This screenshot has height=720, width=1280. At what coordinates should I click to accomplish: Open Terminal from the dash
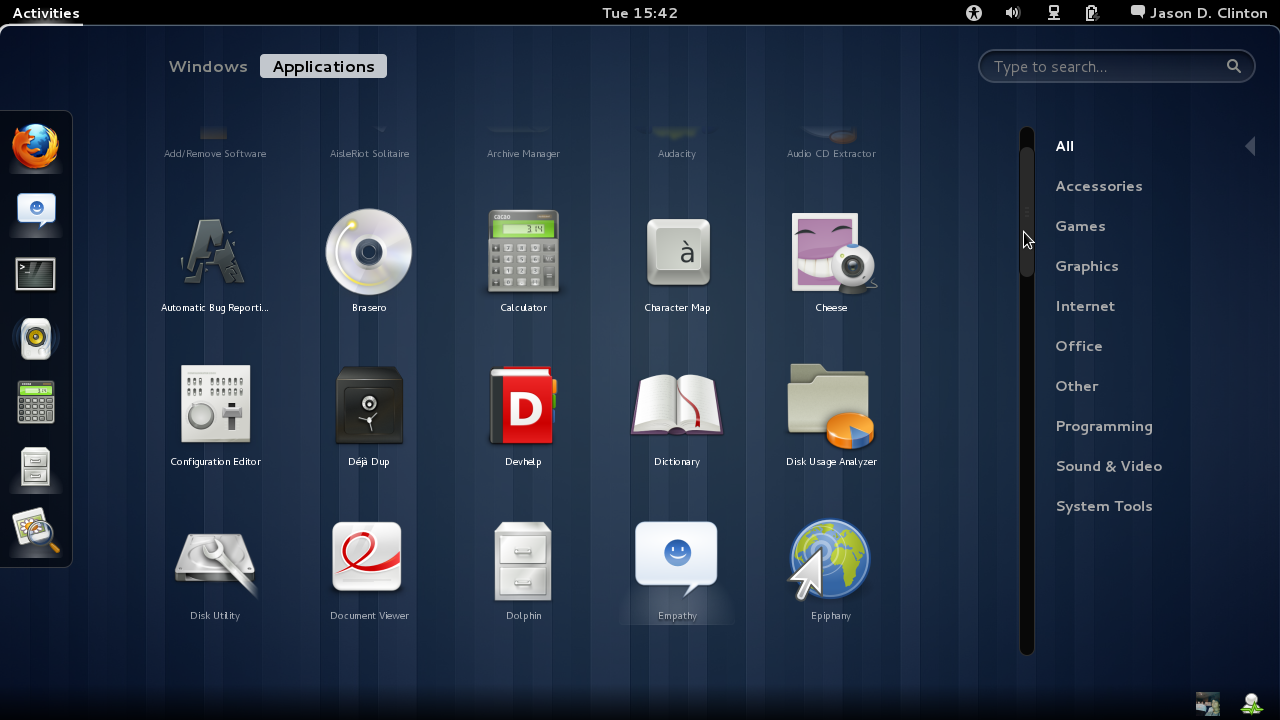pyautogui.click(x=36, y=274)
